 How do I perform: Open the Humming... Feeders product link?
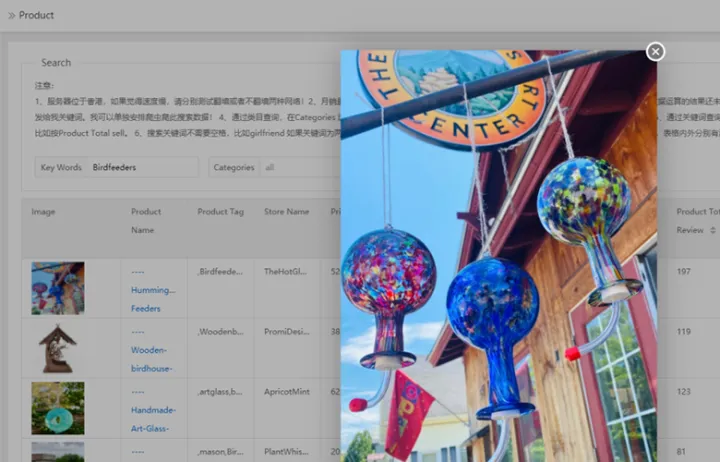[x=153, y=290]
